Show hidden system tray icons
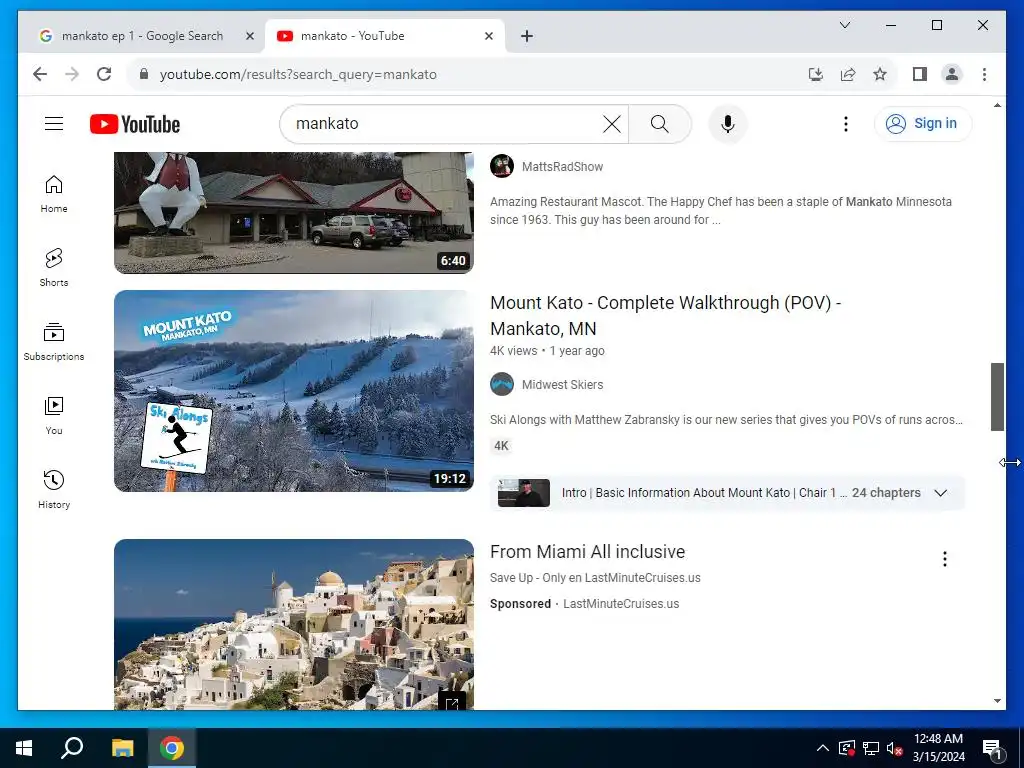Screen dimensions: 1024x768 pyautogui.click(x=823, y=748)
